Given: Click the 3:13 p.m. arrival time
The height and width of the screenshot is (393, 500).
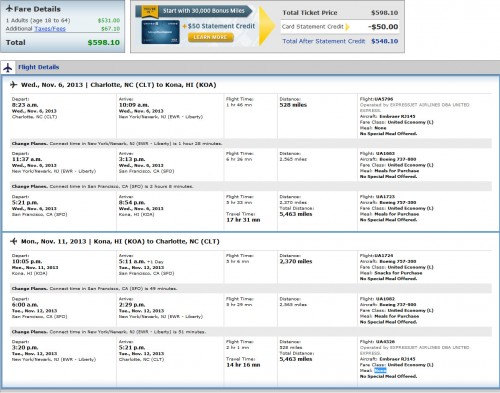Looking at the screenshot, I should coord(132,159).
